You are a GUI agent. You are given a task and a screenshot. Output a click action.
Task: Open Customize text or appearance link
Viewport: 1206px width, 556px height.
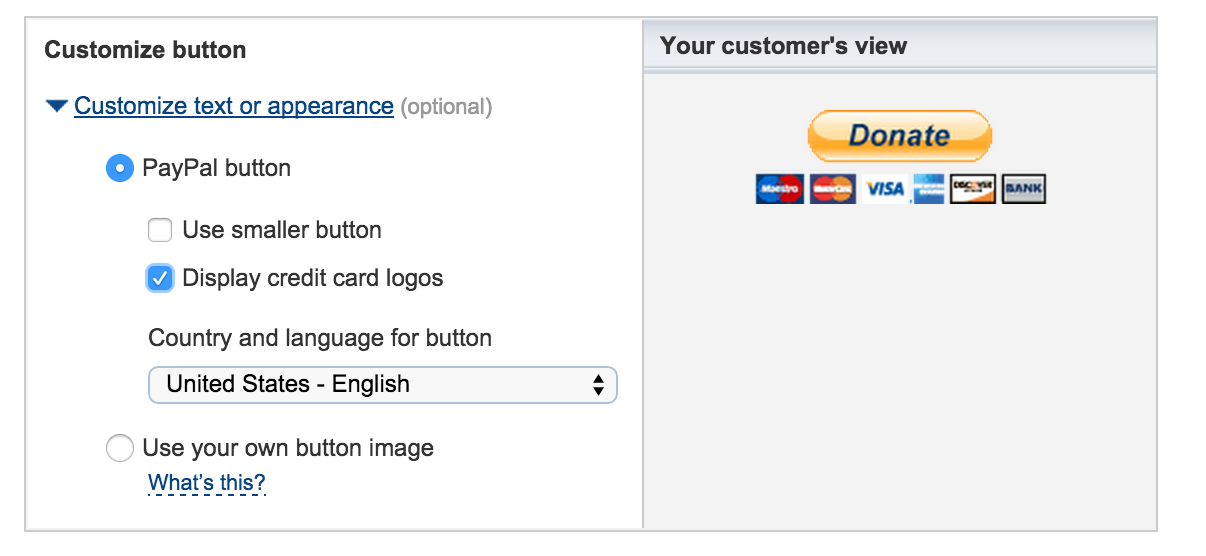pos(233,106)
